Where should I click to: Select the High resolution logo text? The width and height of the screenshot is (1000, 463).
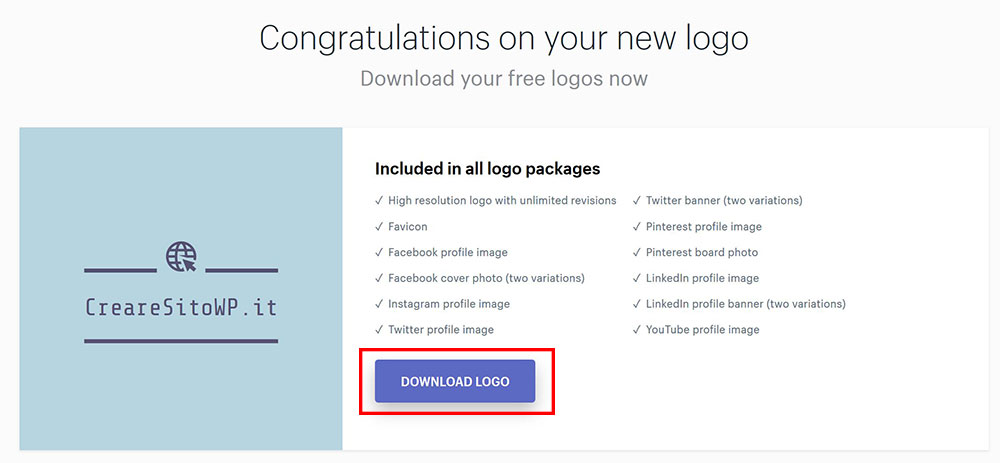coord(502,201)
